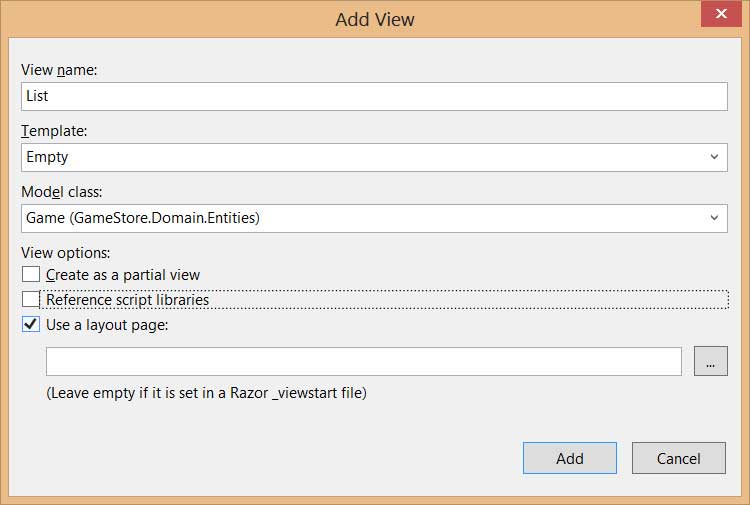Click the Add button
This screenshot has width=750, height=505.
570,458
